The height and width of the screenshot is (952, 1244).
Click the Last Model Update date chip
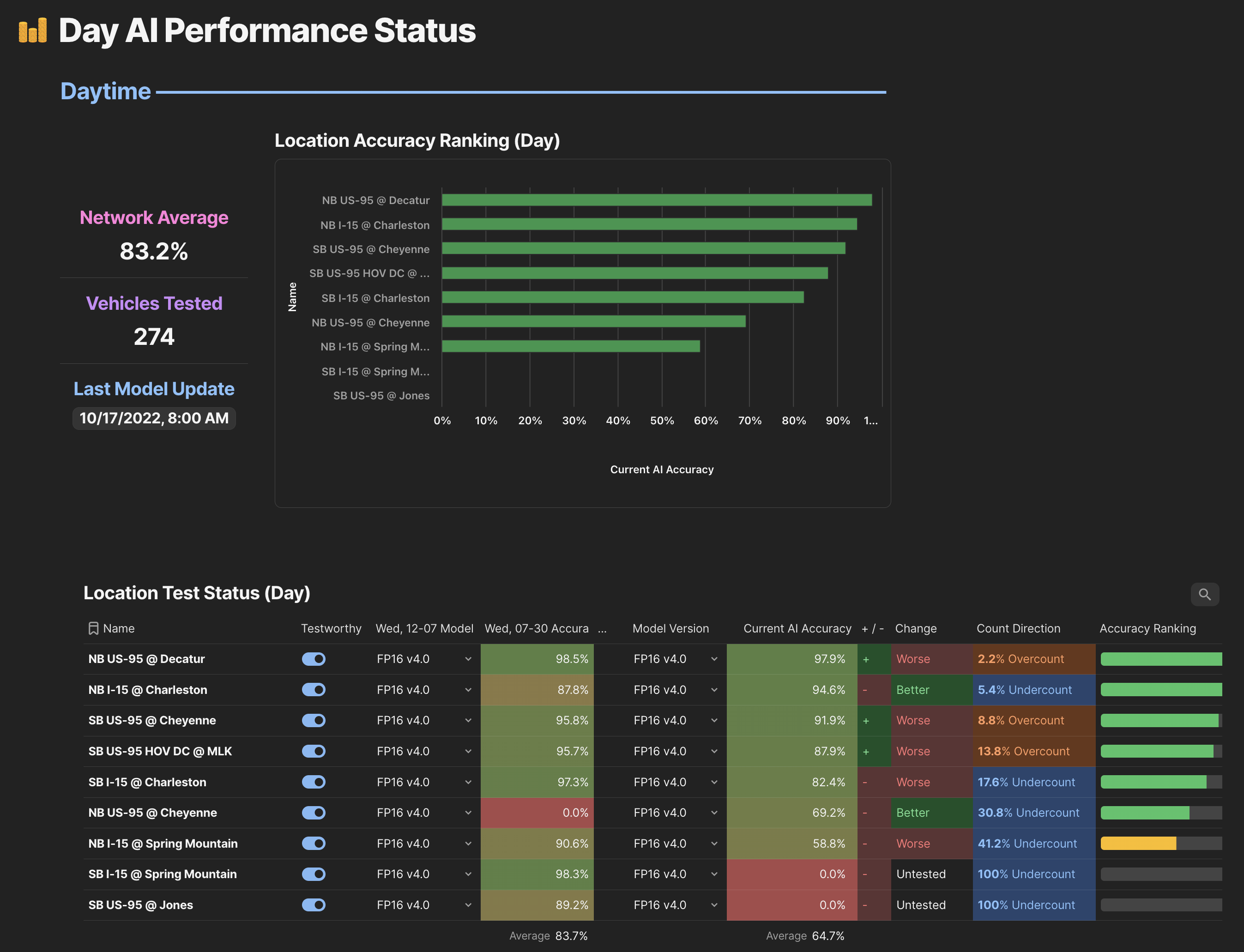(x=154, y=418)
